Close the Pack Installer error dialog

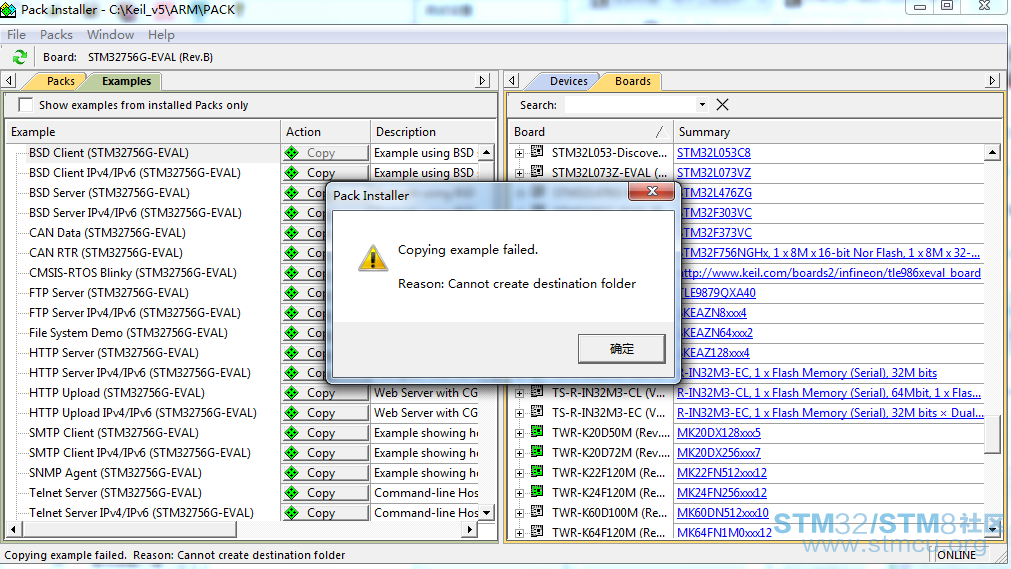[x=652, y=191]
